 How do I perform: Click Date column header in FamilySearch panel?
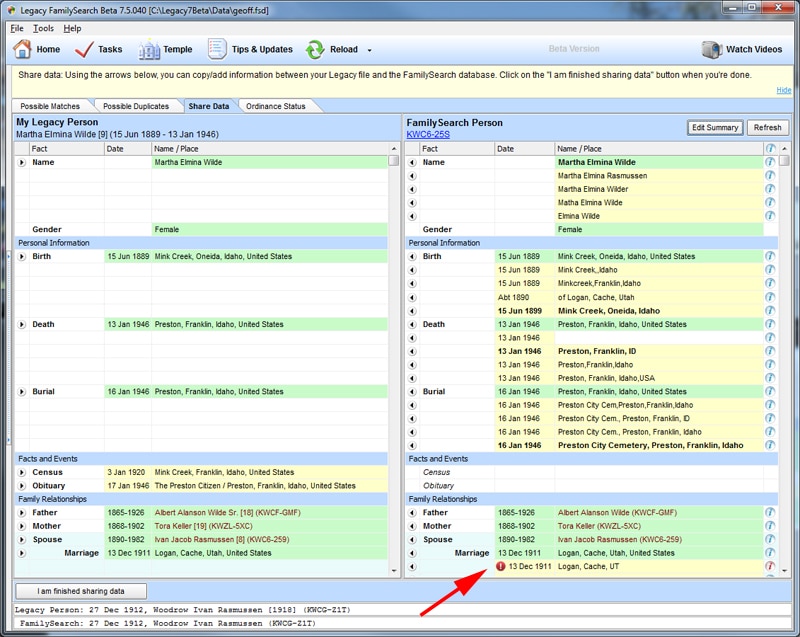click(x=524, y=149)
